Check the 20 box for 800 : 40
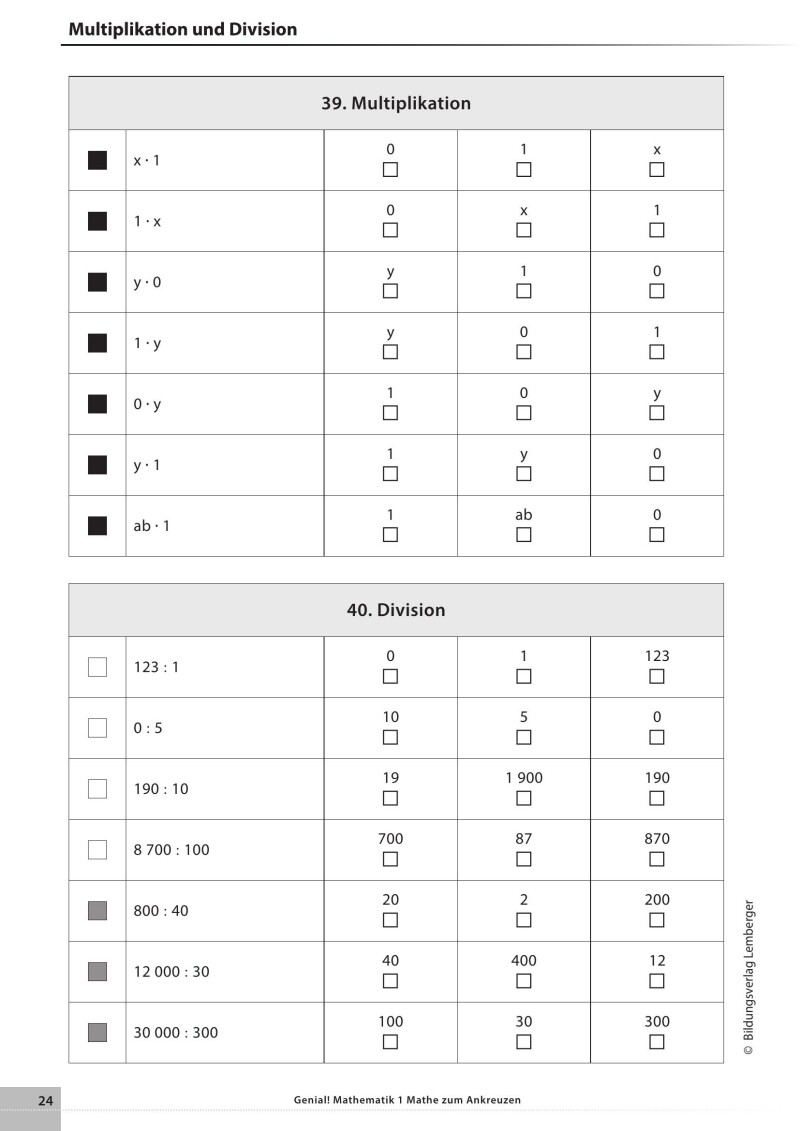This screenshot has width=800, height=1131. click(390, 920)
